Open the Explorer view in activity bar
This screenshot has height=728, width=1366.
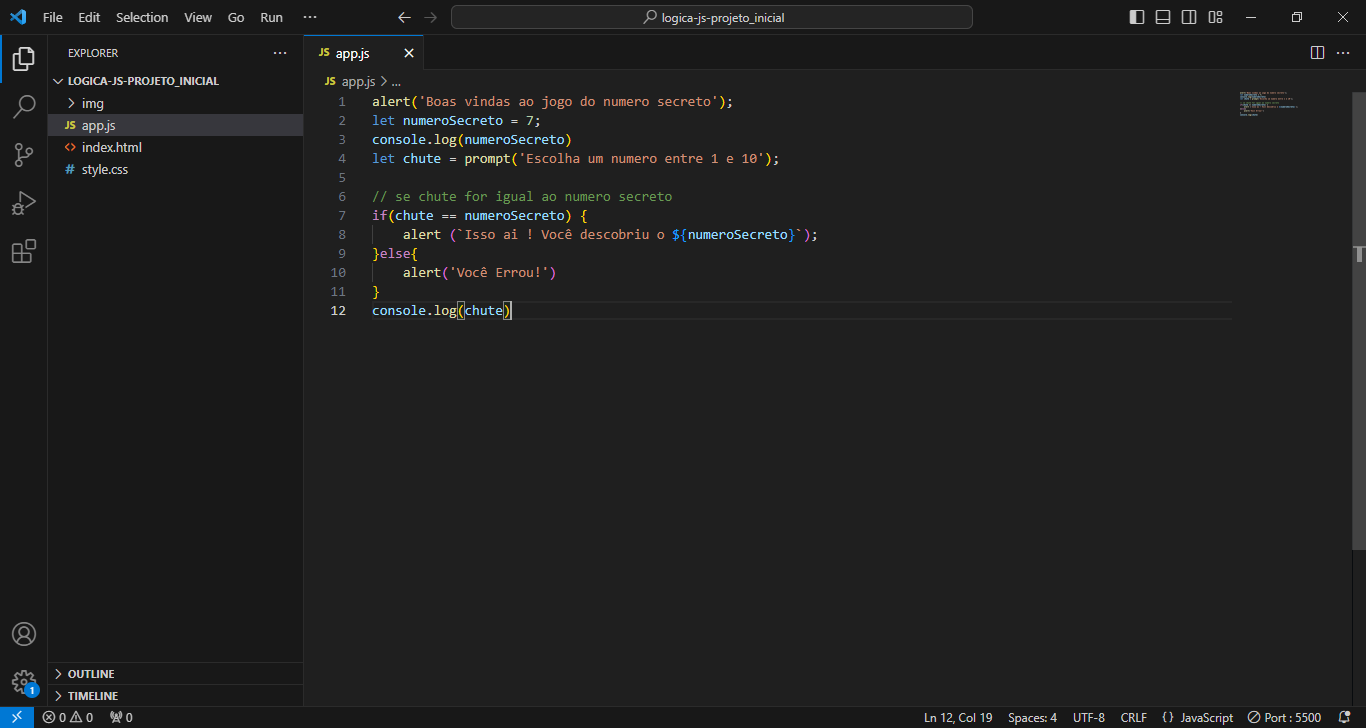[x=23, y=59]
